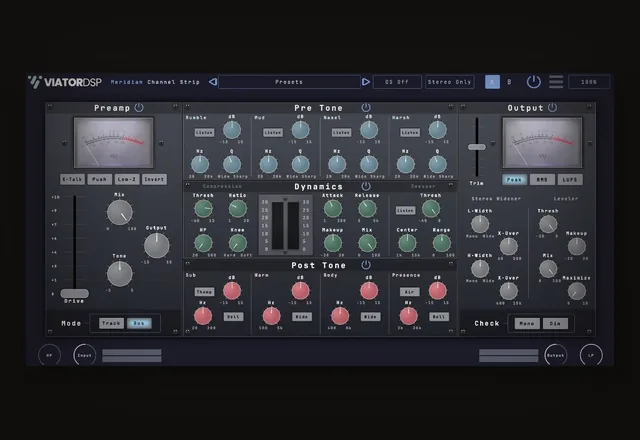Select Track mode
This screenshot has height=440, width=640.
tap(111, 323)
